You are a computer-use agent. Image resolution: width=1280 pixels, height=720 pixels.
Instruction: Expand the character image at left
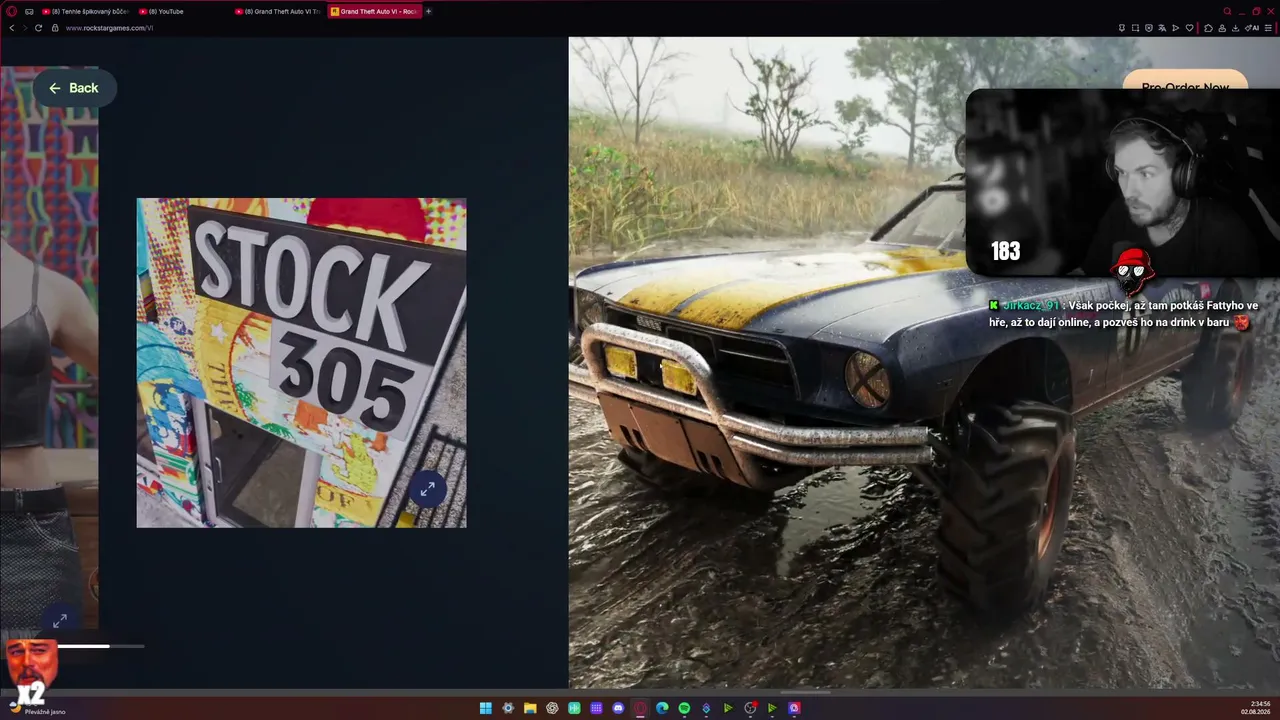pos(60,621)
